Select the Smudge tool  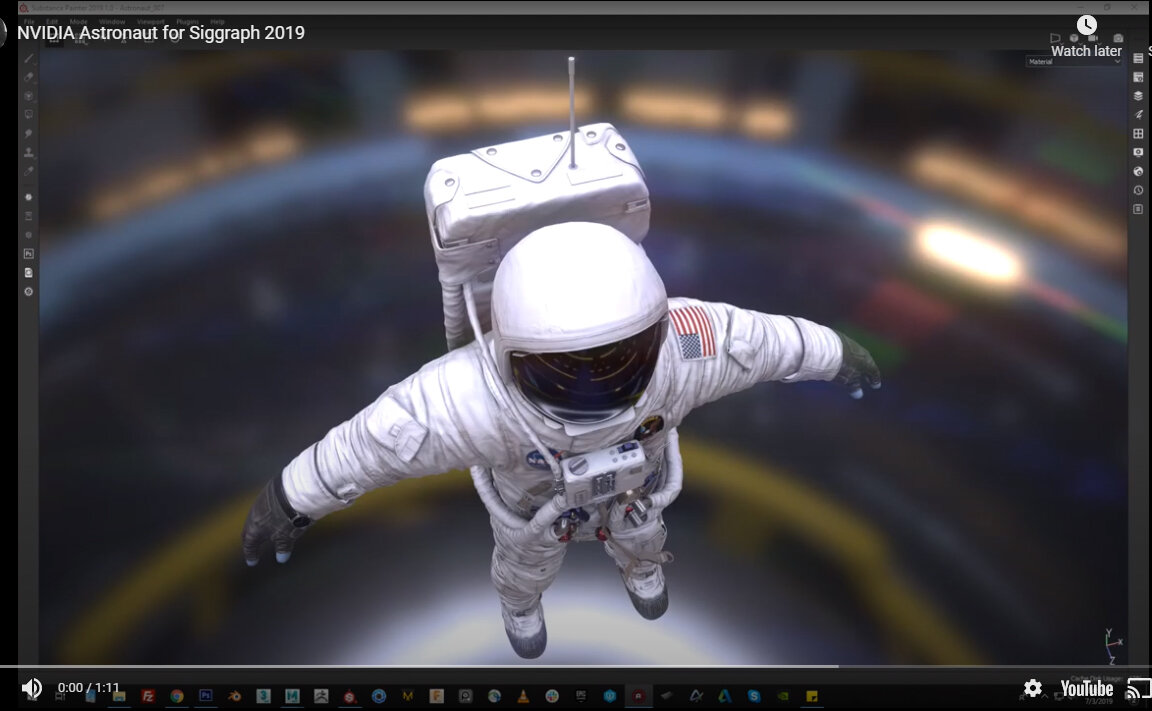pos(29,134)
